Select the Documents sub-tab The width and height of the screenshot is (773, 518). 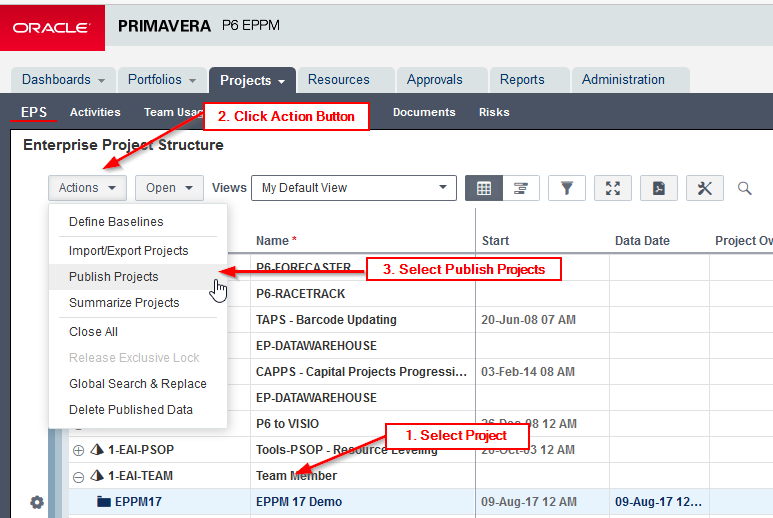click(424, 112)
